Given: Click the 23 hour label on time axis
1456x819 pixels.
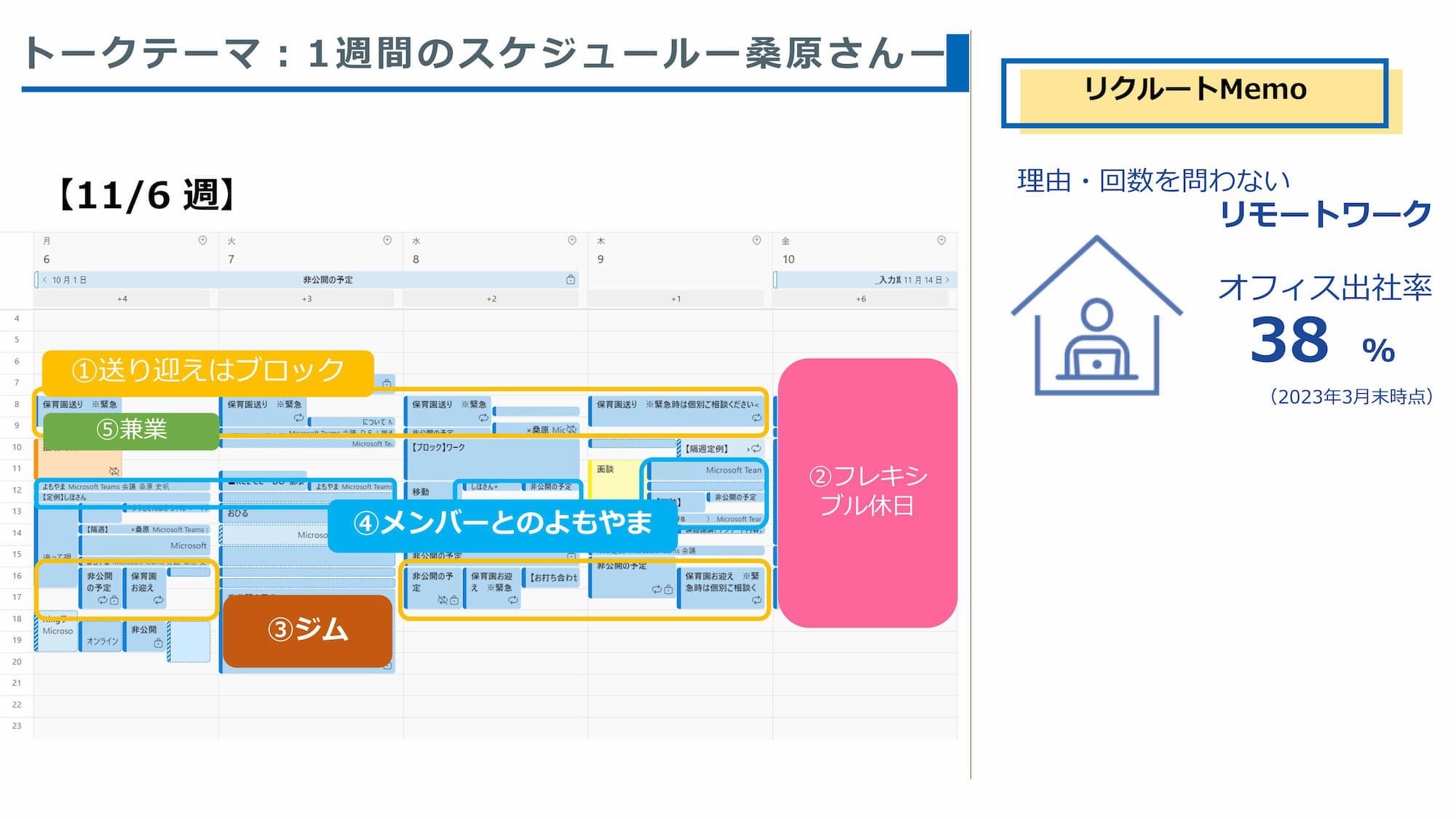Looking at the screenshot, I should (17, 726).
